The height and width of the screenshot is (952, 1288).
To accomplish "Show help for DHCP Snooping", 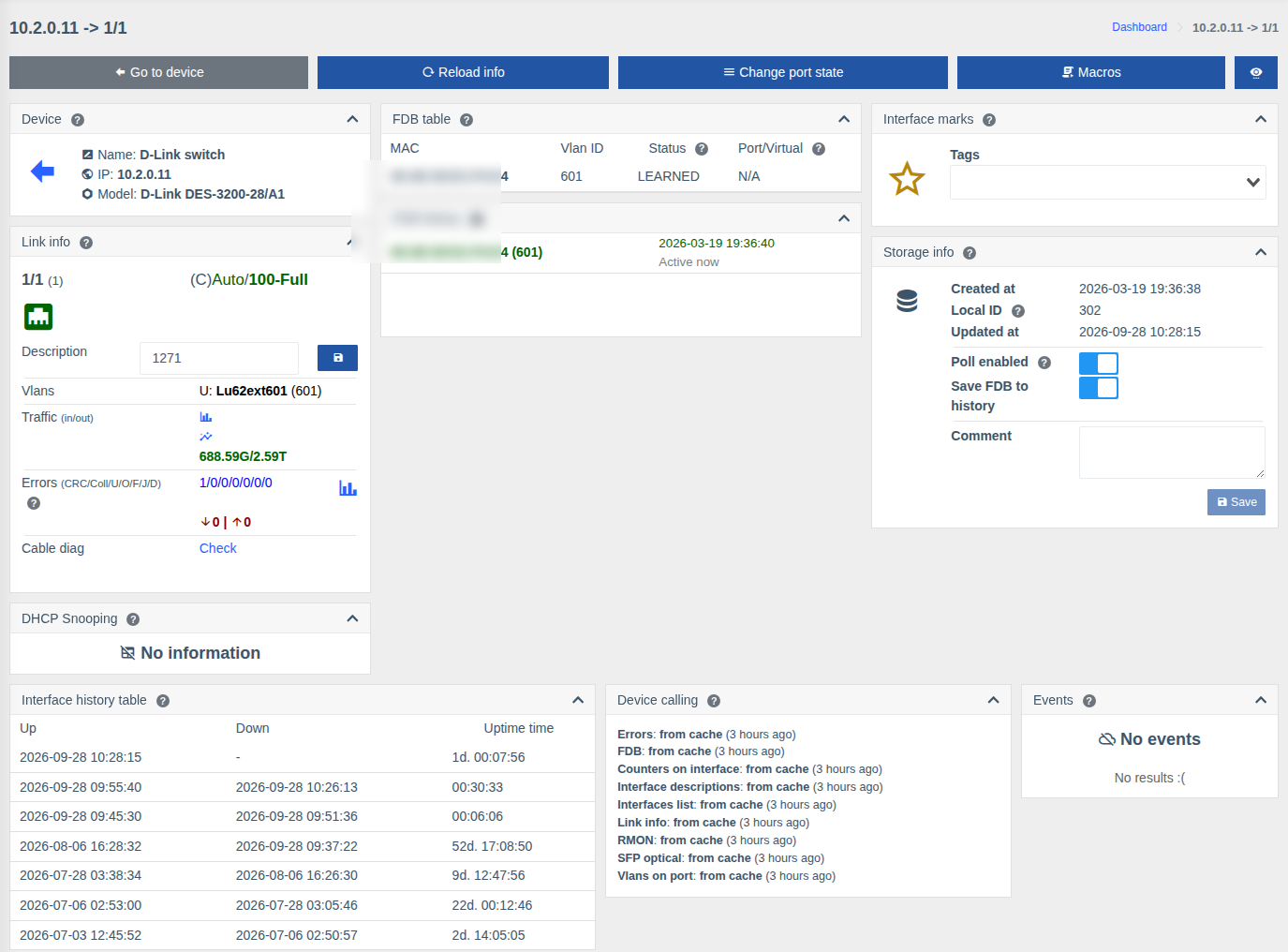I will coord(133,619).
